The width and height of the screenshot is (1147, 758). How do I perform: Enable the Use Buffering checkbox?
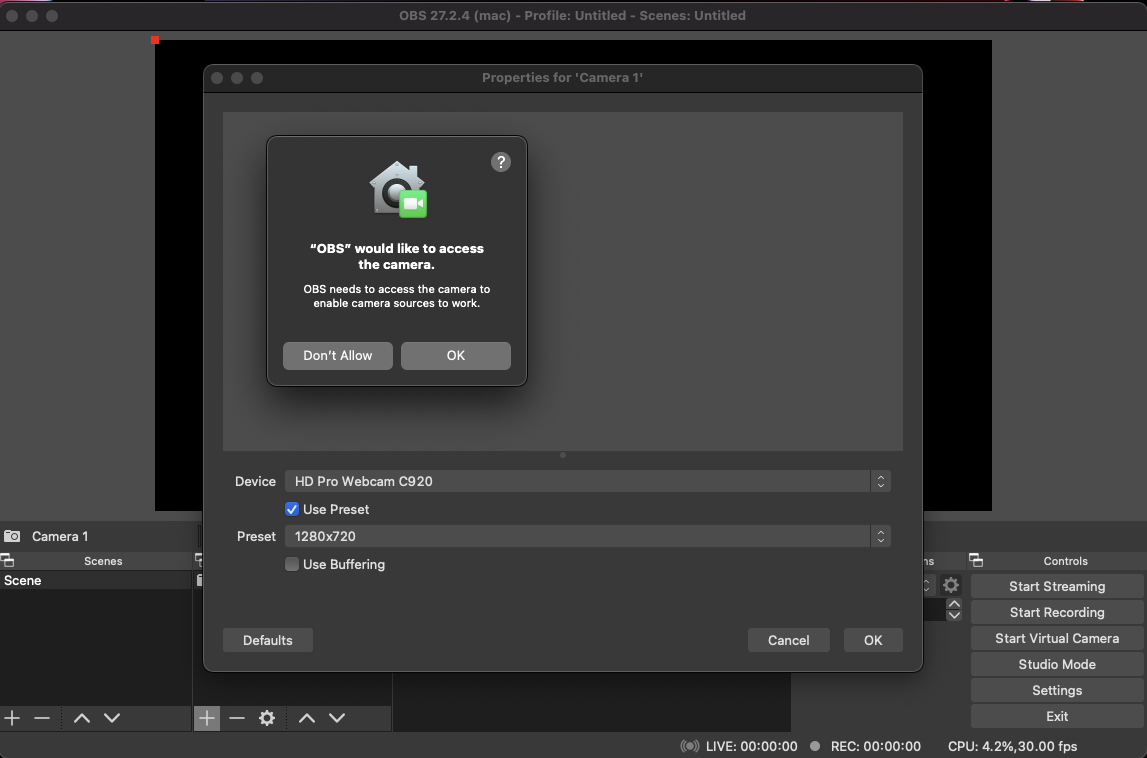(x=292, y=564)
